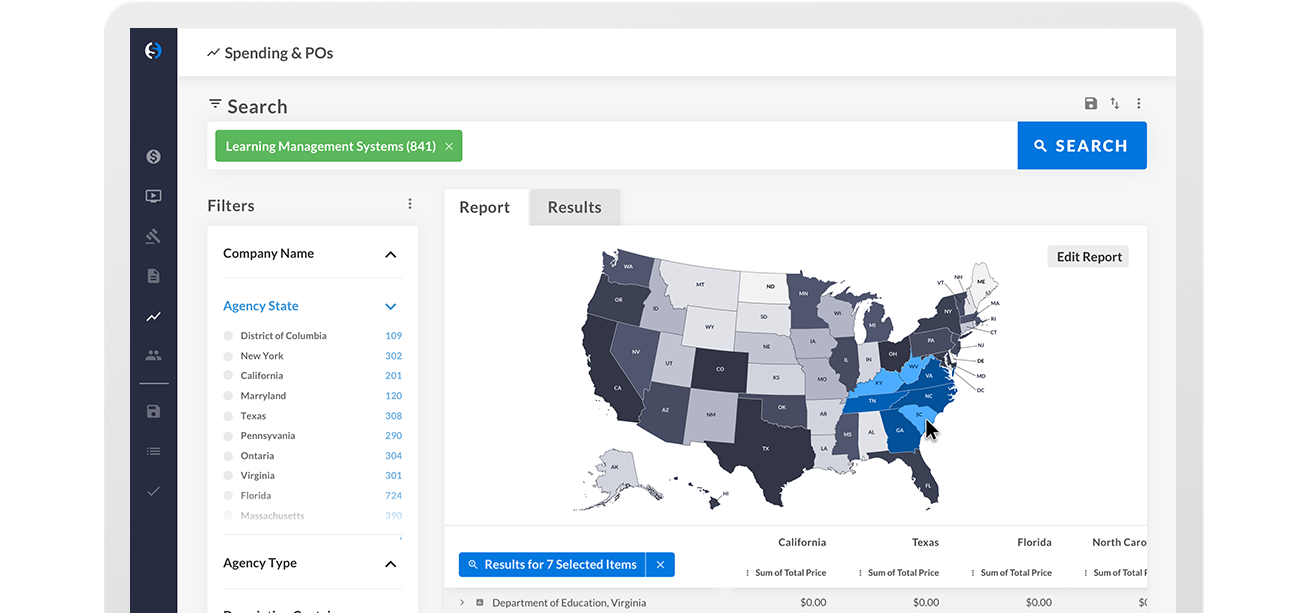Click the Edit Report button
This screenshot has height=613, width=1306.
pyautogui.click(x=1088, y=257)
